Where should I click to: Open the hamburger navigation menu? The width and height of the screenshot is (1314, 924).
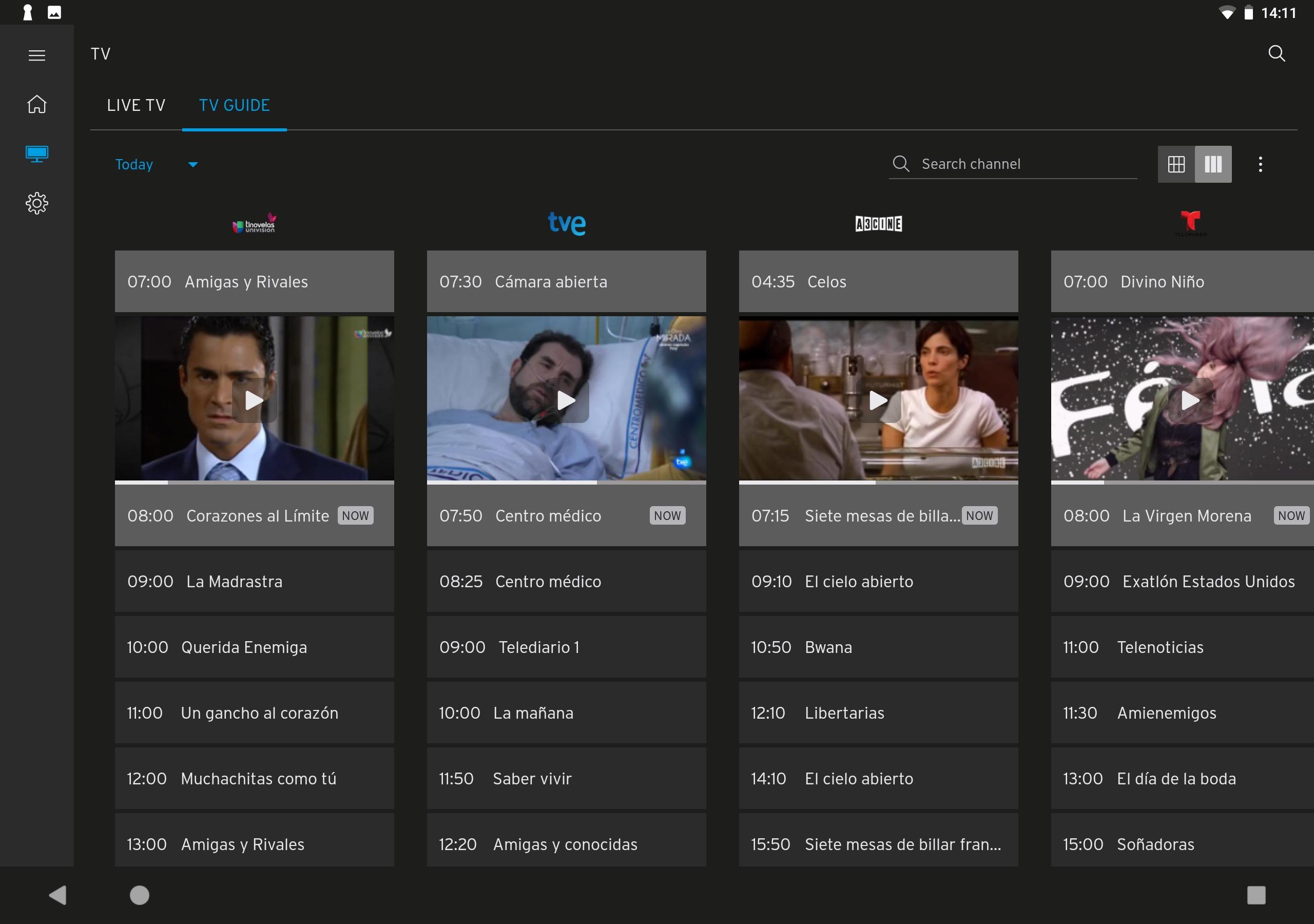point(36,55)
